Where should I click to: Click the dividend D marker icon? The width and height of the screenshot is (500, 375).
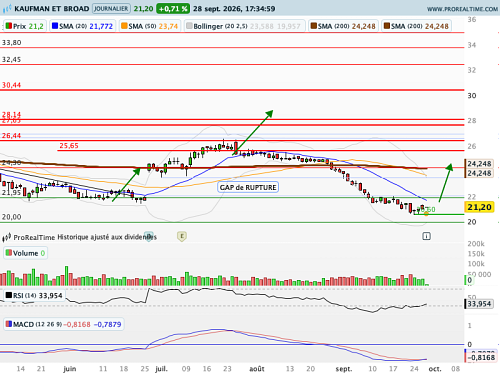coord(149,236)
